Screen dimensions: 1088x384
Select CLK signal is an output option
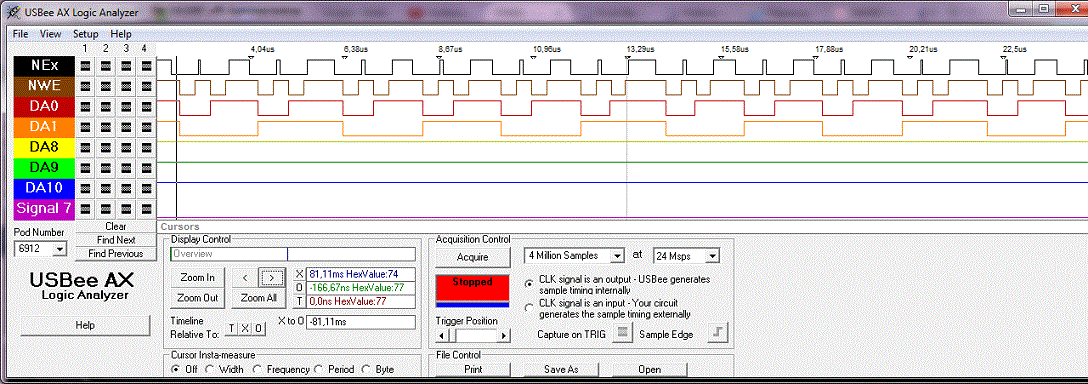(529, 284)
